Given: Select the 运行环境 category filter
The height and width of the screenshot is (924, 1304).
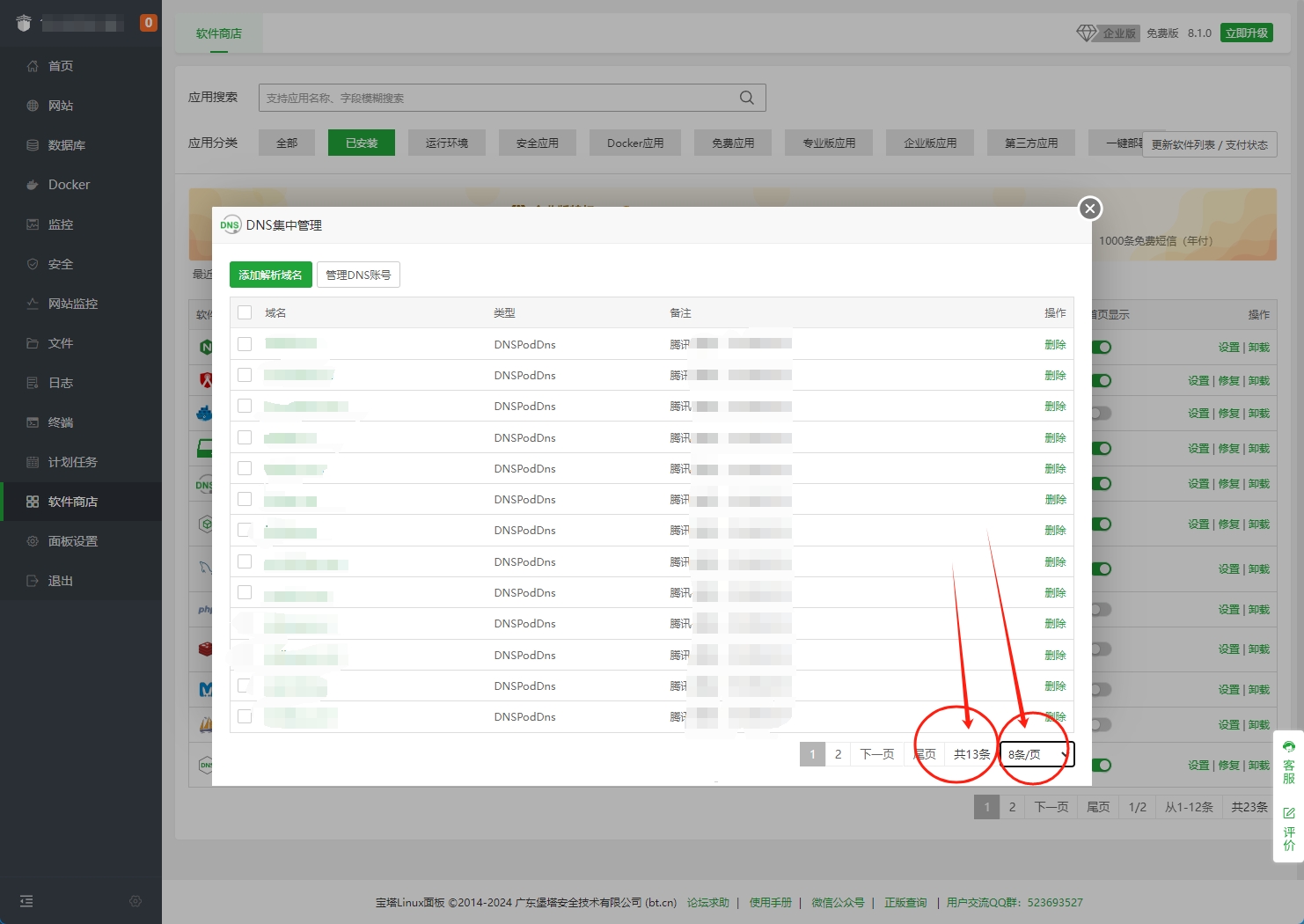Looking at the screenshot, I should (447, 143).
